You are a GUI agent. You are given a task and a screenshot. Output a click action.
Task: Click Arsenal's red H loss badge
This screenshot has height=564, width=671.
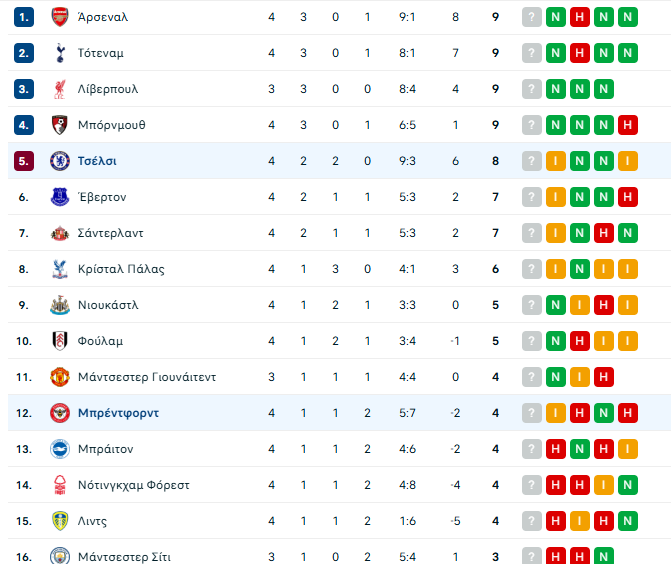[x=580, y=17]
